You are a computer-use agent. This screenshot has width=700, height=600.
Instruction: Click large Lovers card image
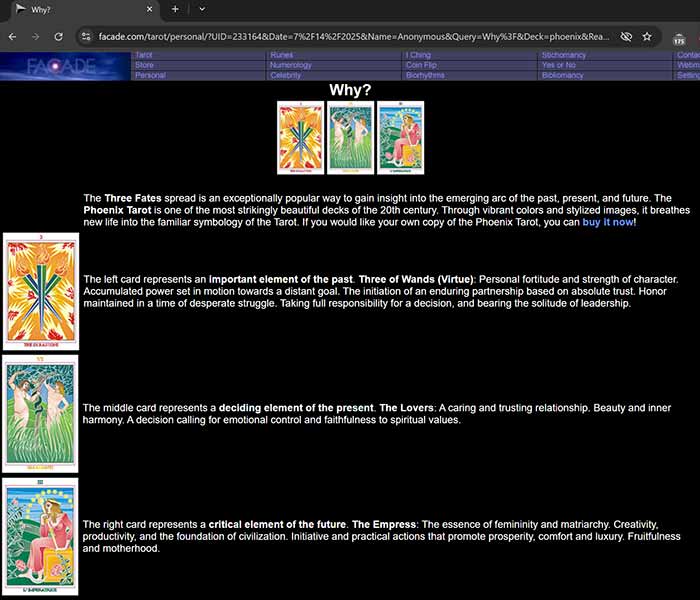(x=40, y=414)
